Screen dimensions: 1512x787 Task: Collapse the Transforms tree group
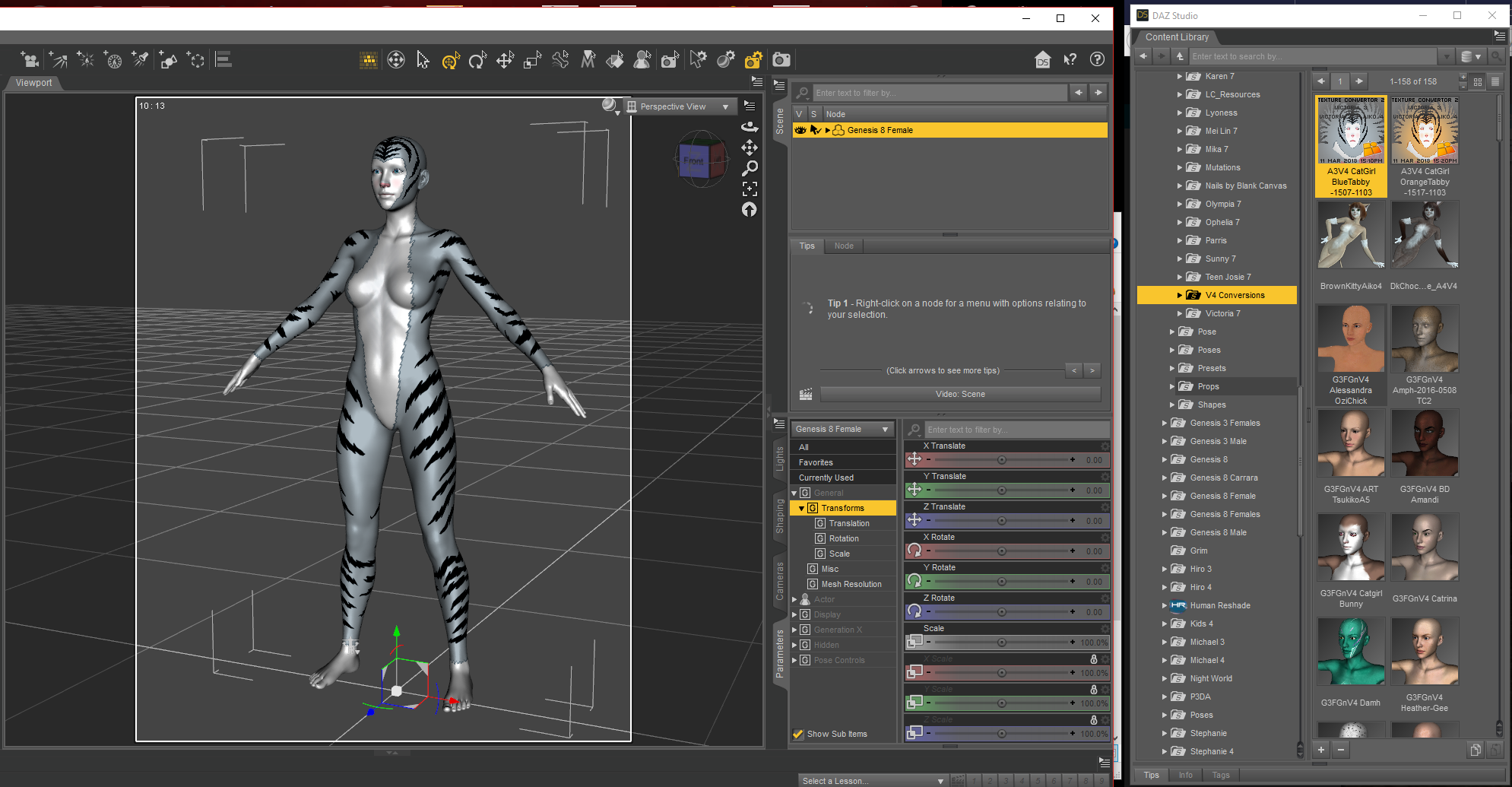801,508
